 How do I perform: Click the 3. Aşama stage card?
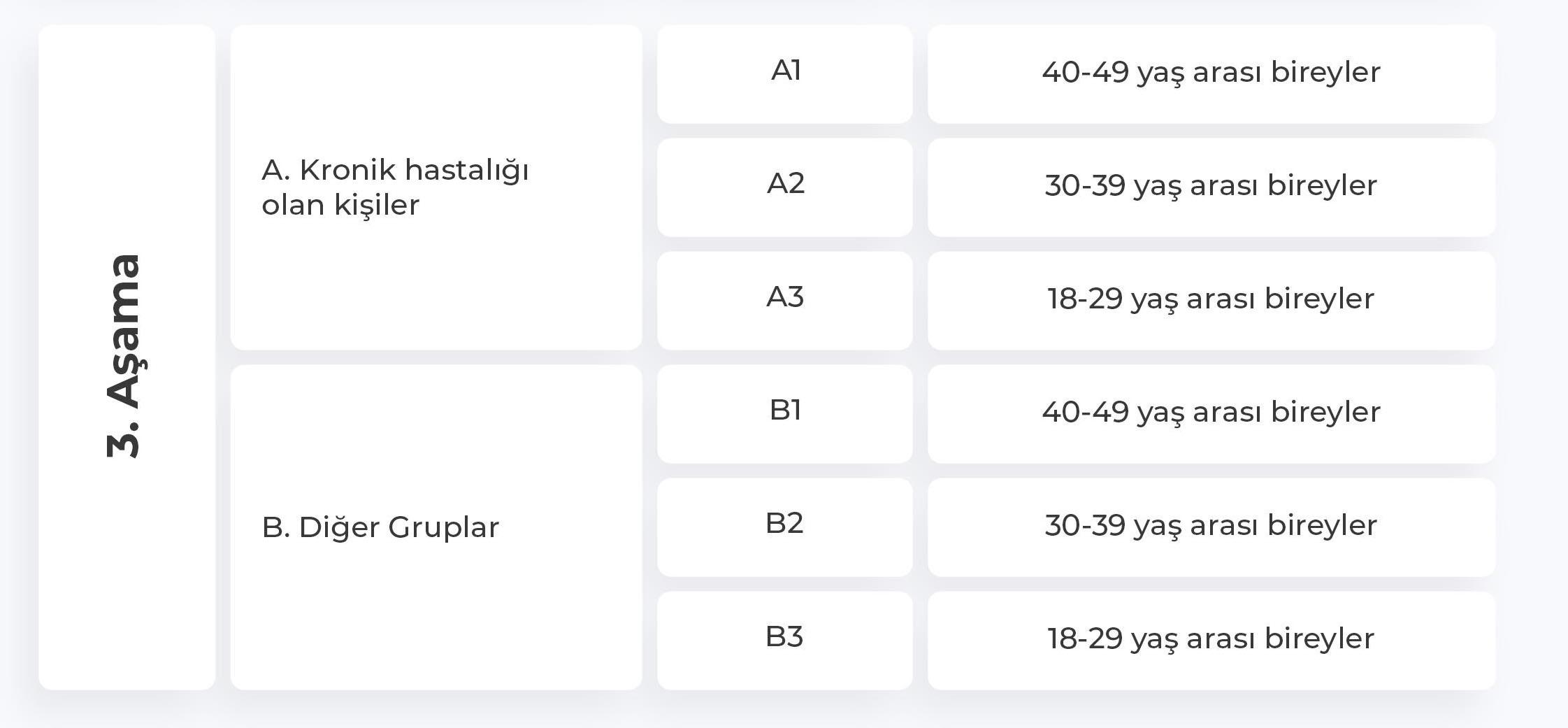[x=127, y=357]
